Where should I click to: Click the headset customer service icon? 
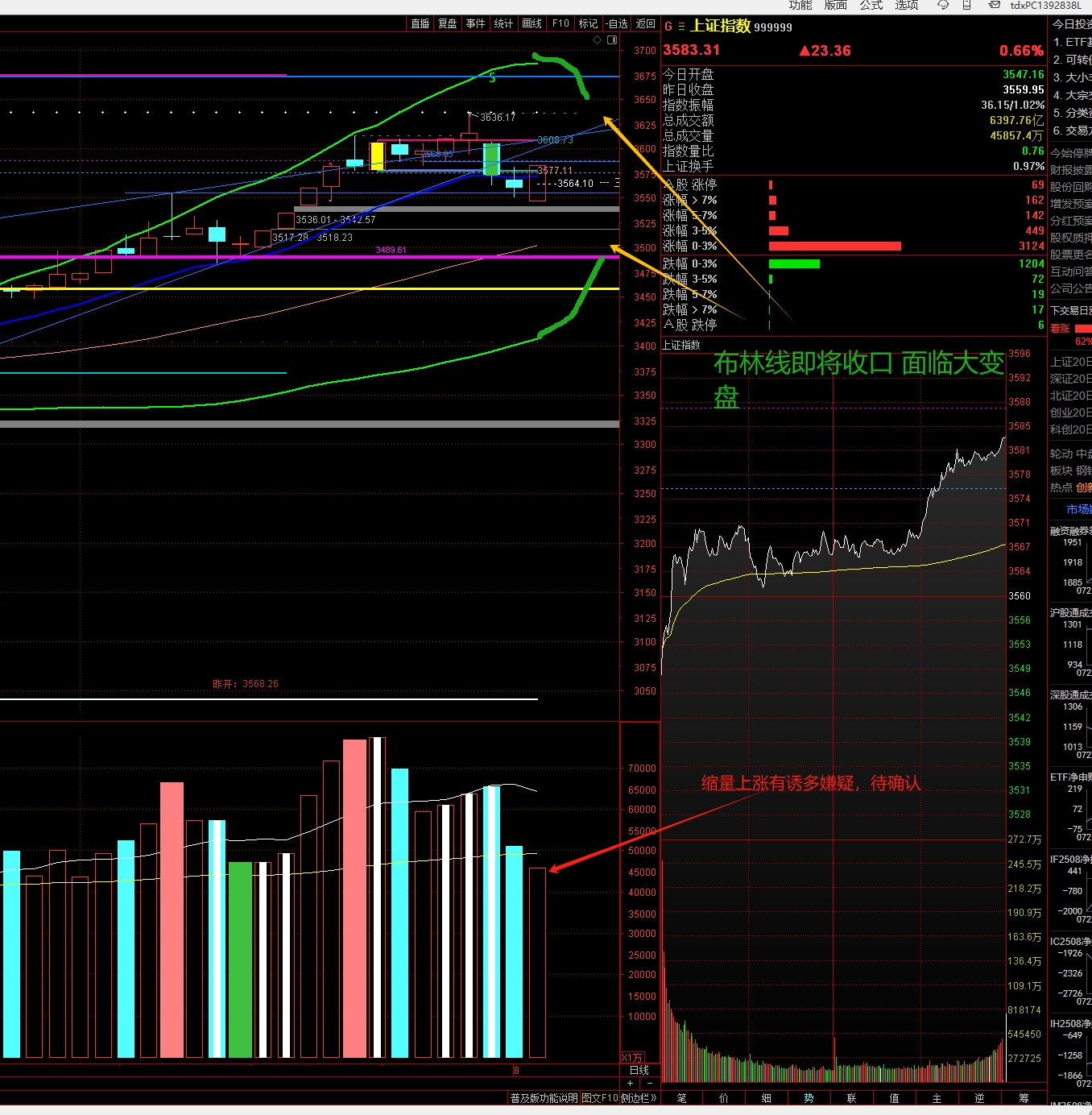coord(943,5)
